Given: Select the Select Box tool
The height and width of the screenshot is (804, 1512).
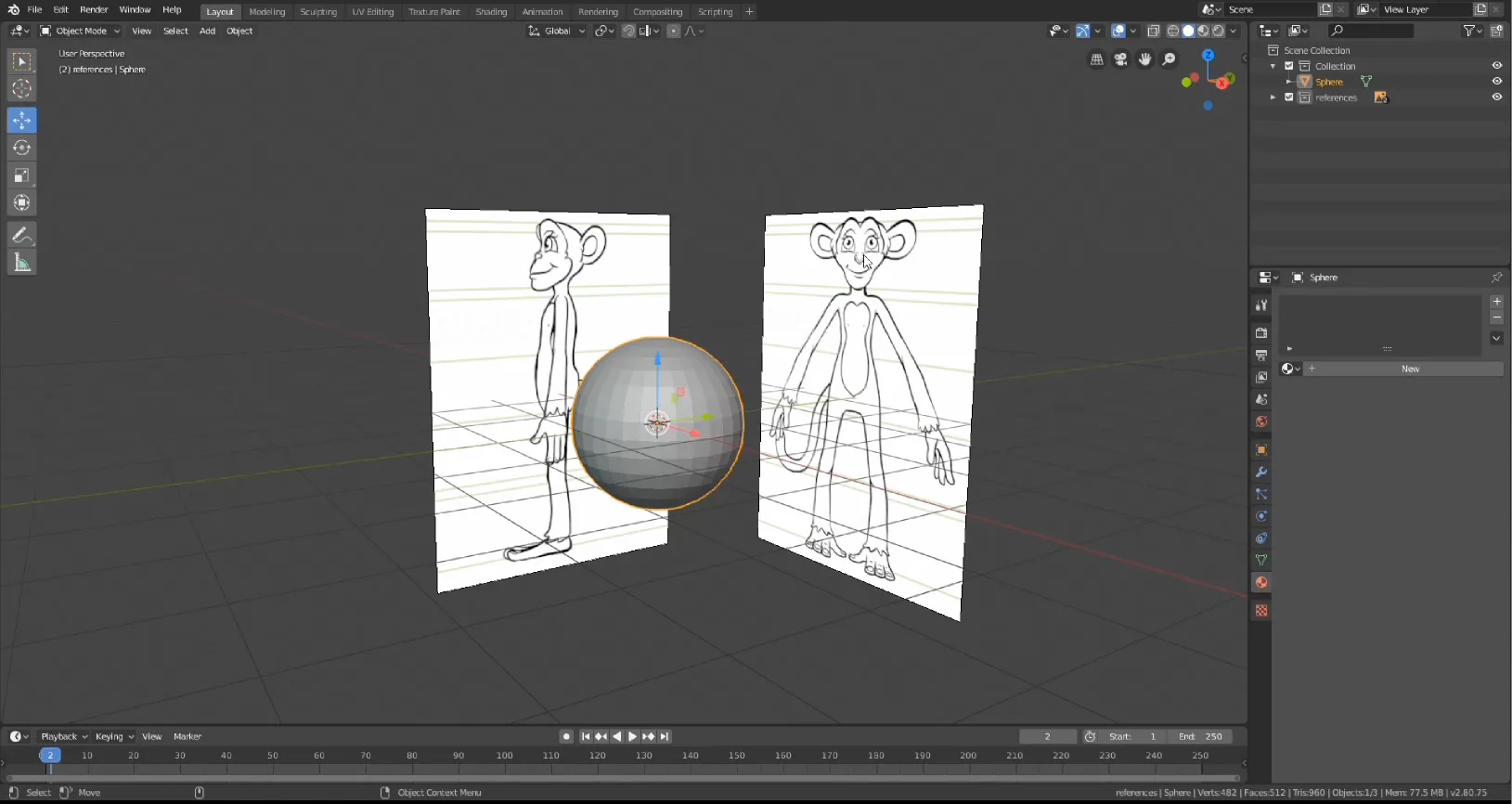Looking at the screenshot, I should tap(21, 62).
